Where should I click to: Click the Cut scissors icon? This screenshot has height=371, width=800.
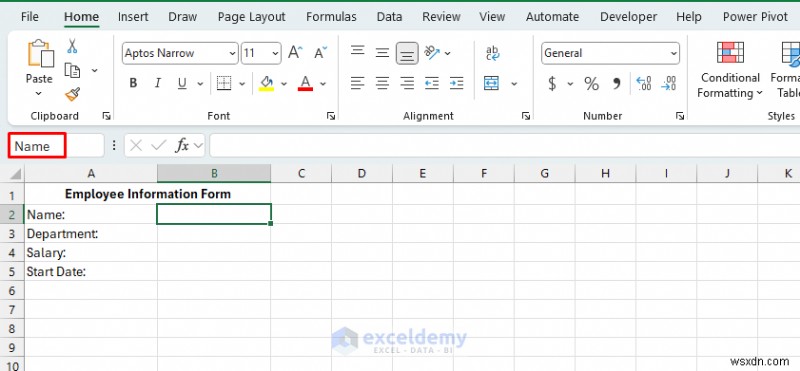click(x=72, y=46)
